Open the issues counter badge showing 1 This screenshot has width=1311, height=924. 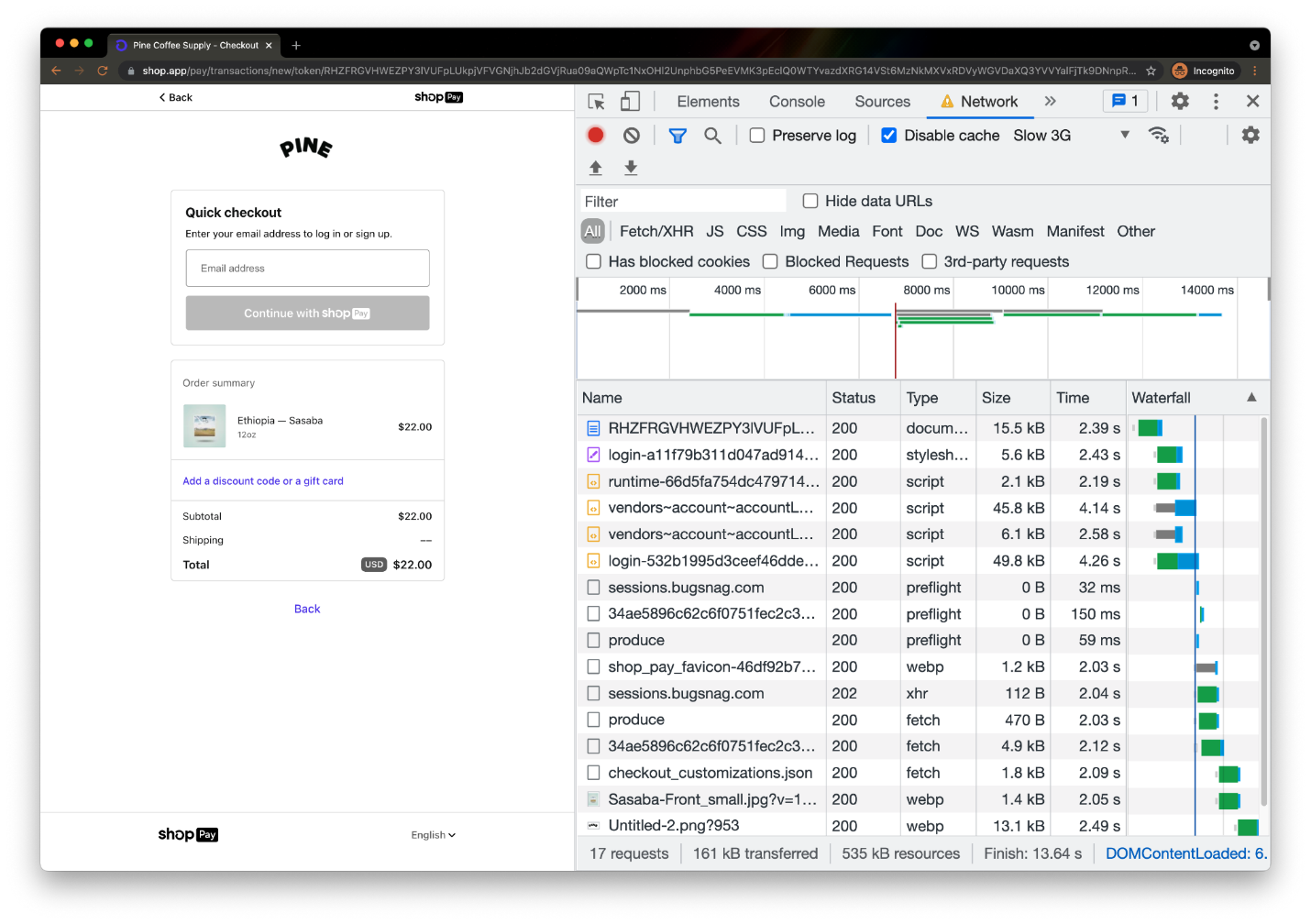(x=1125, y=102)
